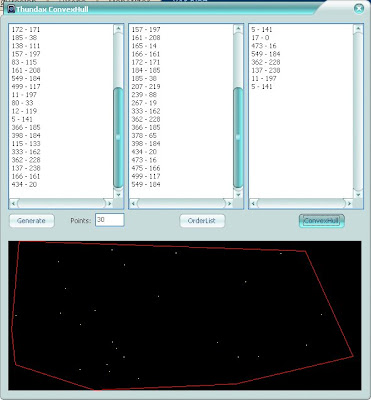Select "17 - 0" in the hull result list

point(260,38)
